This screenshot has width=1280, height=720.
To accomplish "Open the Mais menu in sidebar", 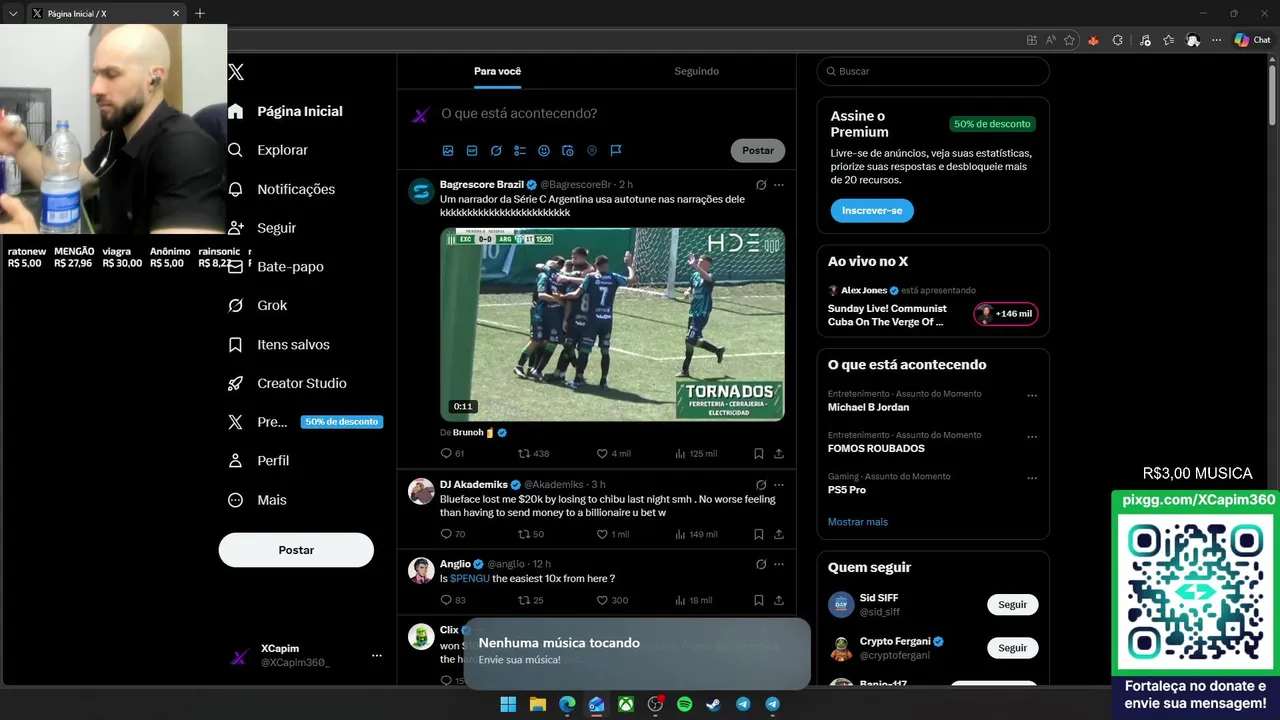I will point(256,500).
